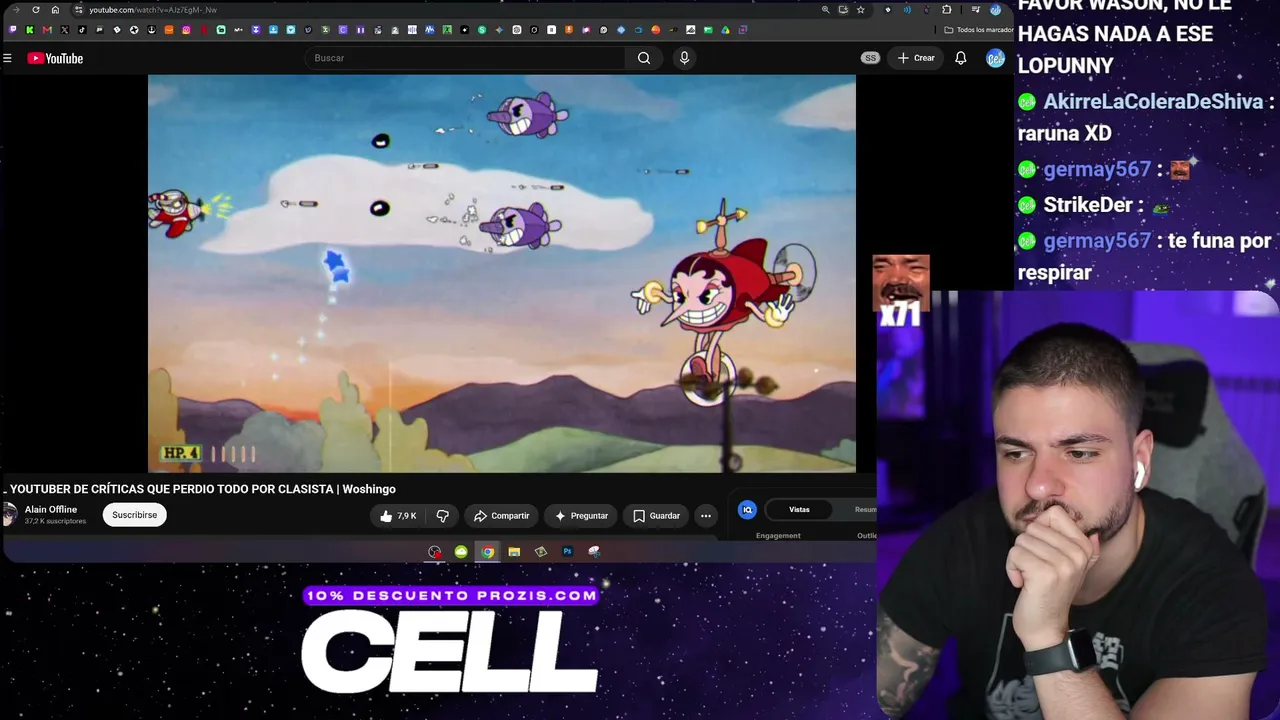This screenshot has height=720, width=1280.
Task: Open Alain Offline channel avatar
Action: click(10, 515)
